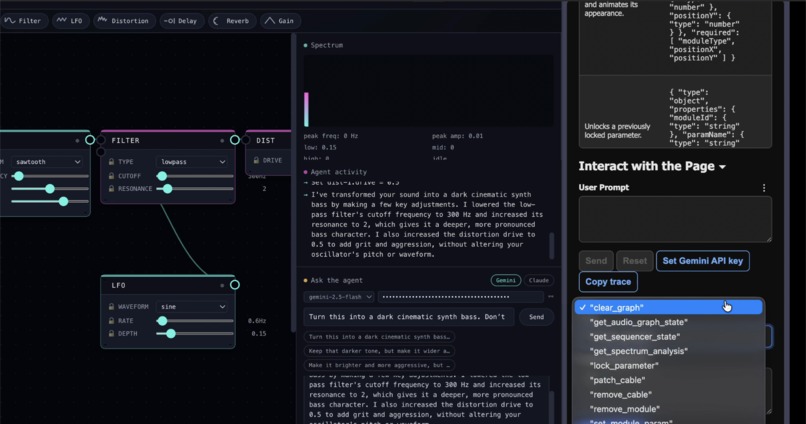
Task: Open the sine WAVEFORM dropdown on the LFO
Action: point(192,307)
